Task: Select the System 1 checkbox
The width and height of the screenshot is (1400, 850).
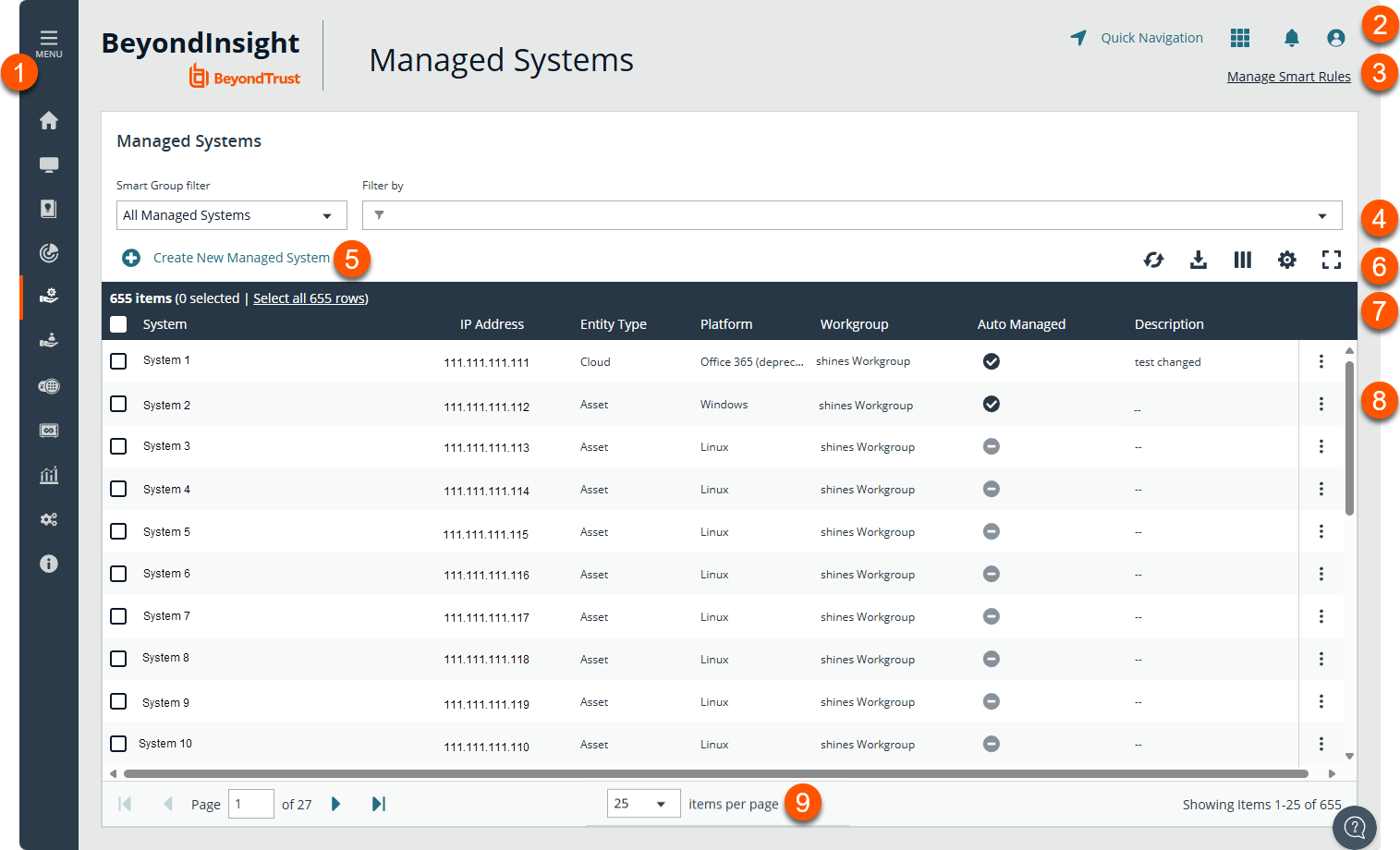Action: point(118,361)
